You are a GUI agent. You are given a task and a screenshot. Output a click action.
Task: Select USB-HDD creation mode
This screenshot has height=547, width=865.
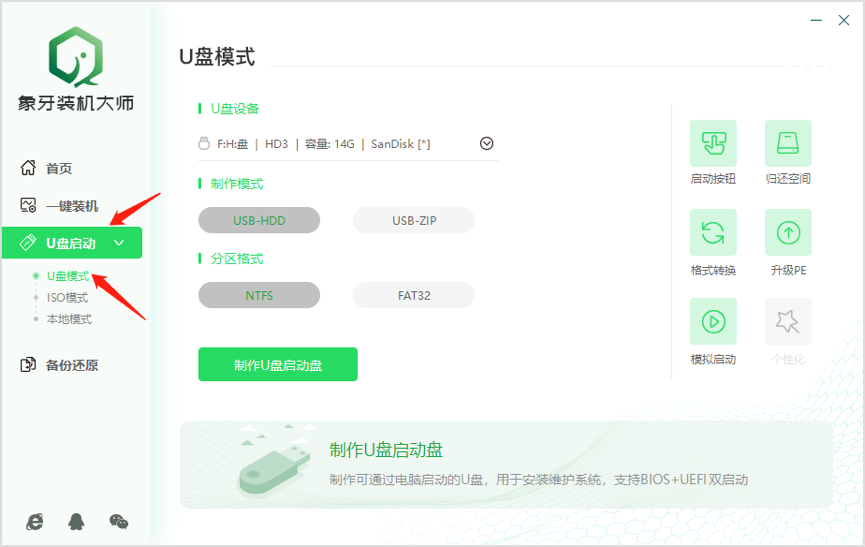coord(259,220)
